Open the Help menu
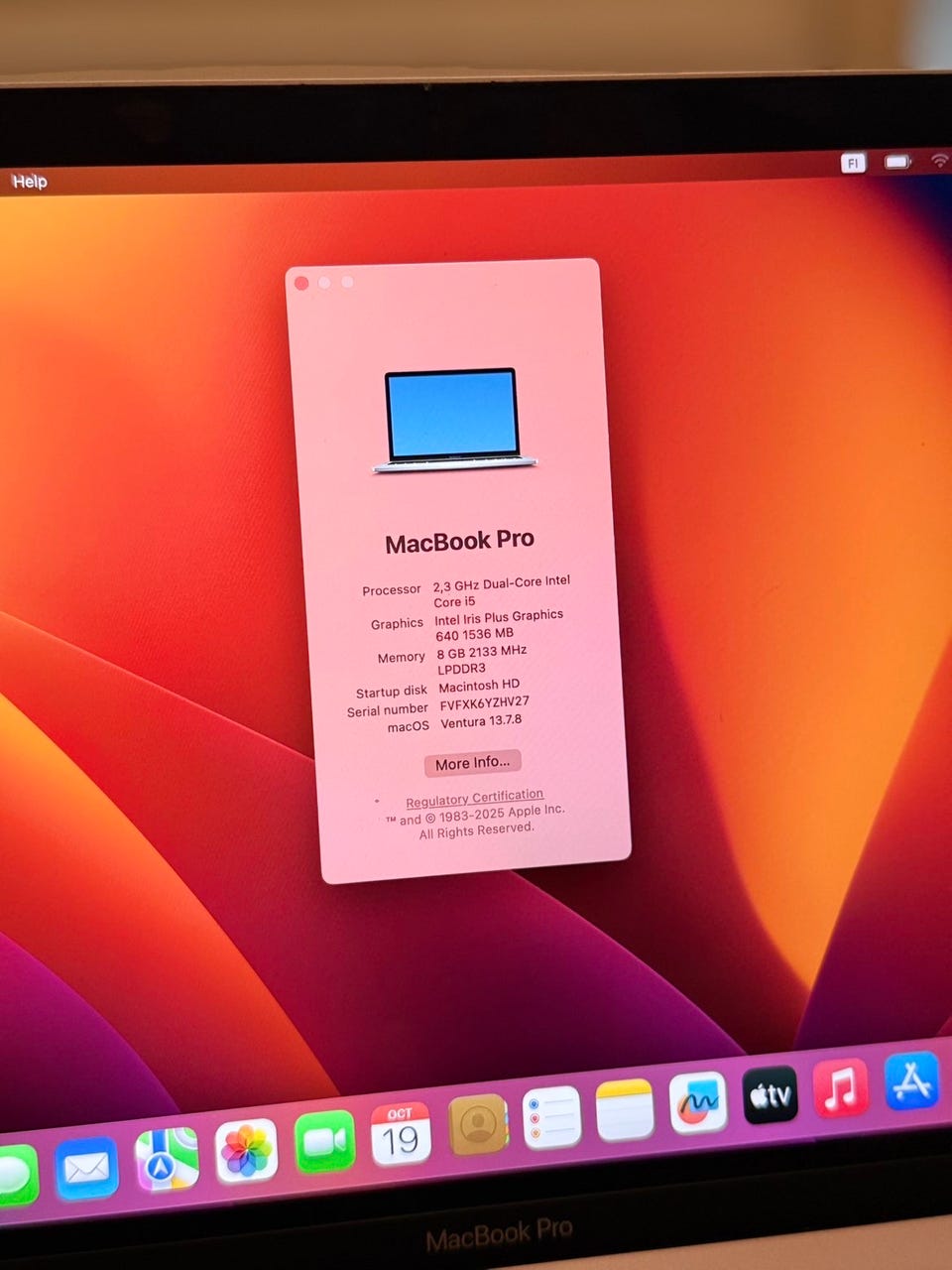Viewport: 952px width, 1270px height. tap(29, 181)
